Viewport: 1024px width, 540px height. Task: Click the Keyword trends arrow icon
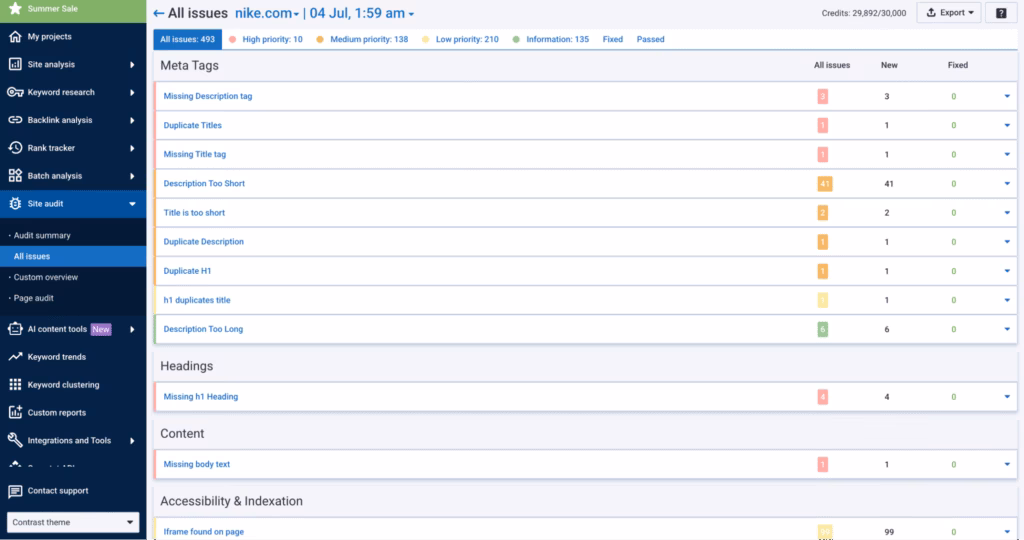15,357
